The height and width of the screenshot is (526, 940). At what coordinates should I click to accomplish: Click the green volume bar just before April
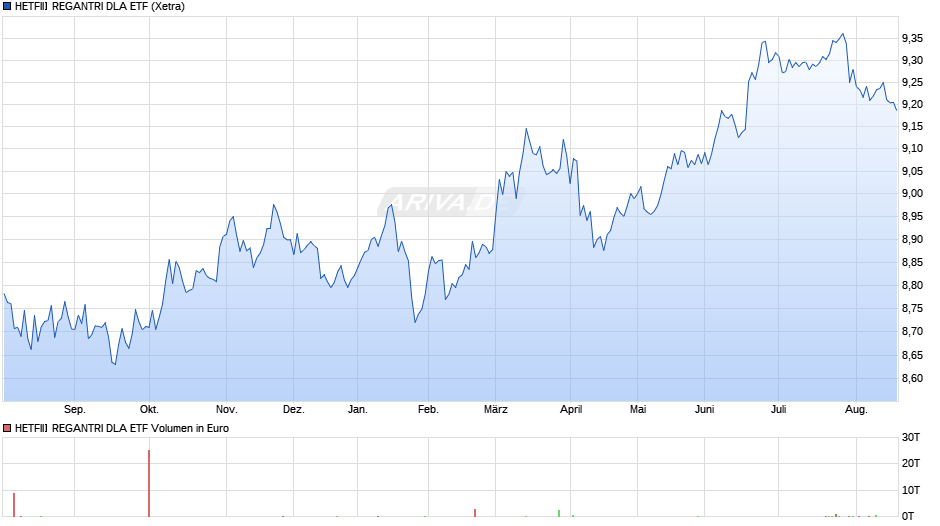[559, 513]
